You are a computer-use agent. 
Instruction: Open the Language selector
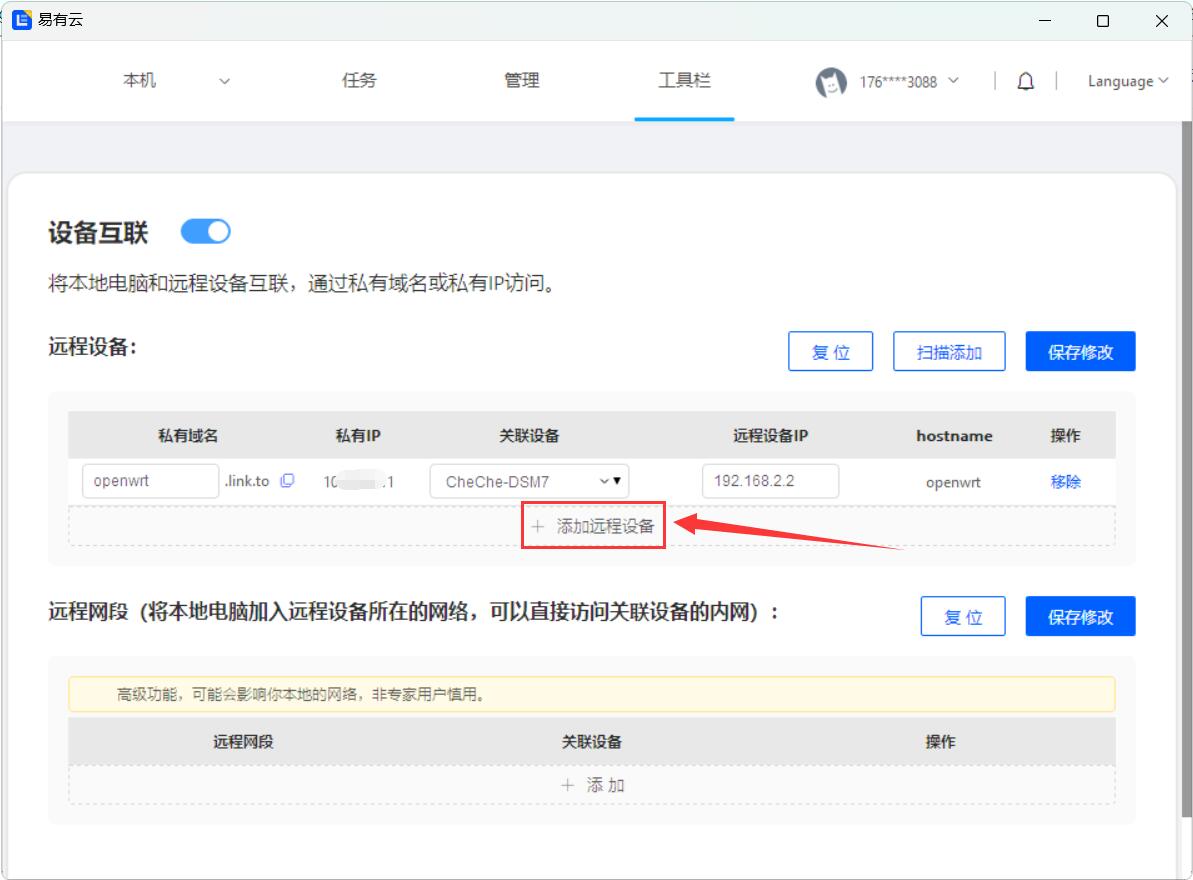click(x=1127, y=82)
